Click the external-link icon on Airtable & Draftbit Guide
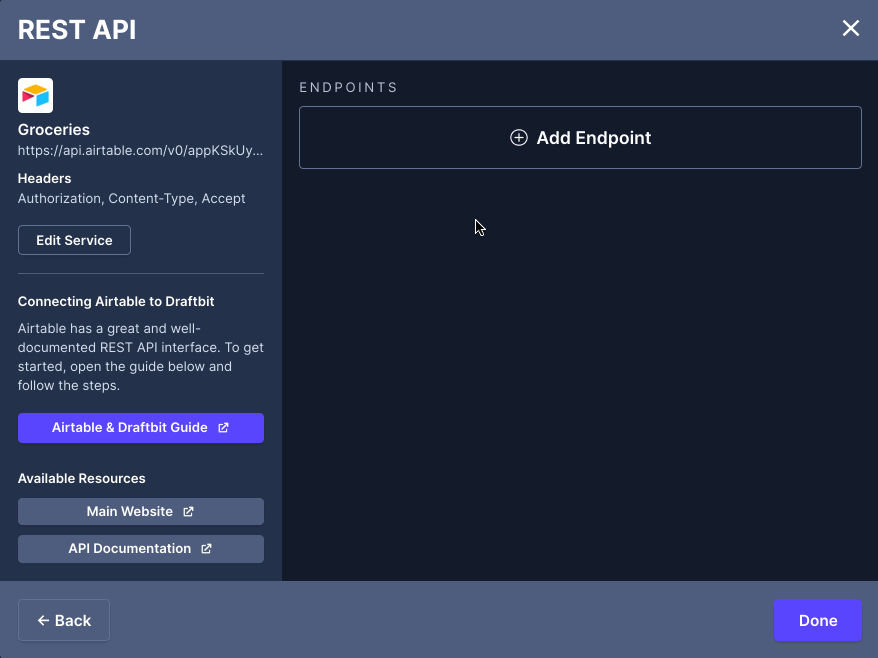This screenshot has width=878, height=658. [223, 428]
